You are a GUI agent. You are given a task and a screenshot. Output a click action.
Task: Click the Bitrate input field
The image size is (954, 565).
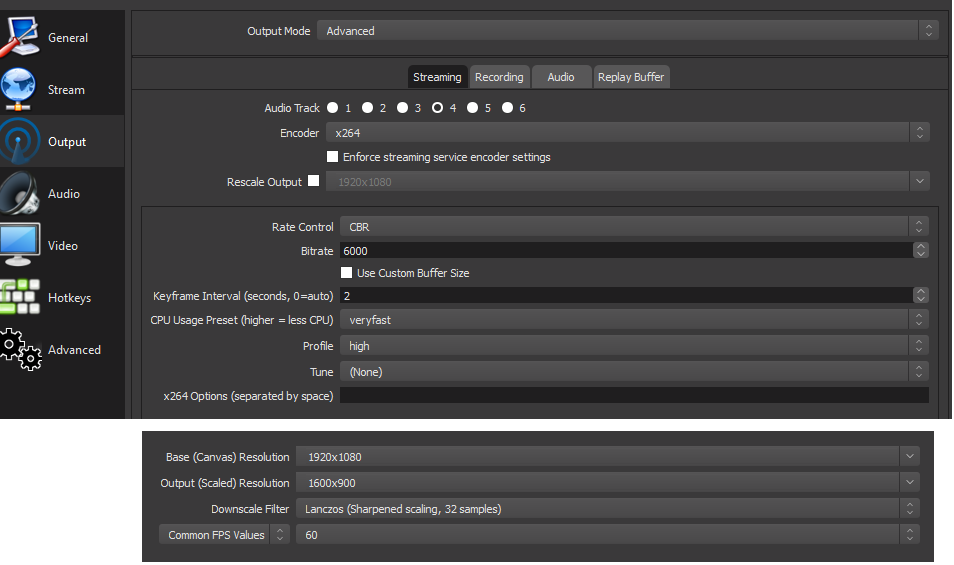click(626, 251)
